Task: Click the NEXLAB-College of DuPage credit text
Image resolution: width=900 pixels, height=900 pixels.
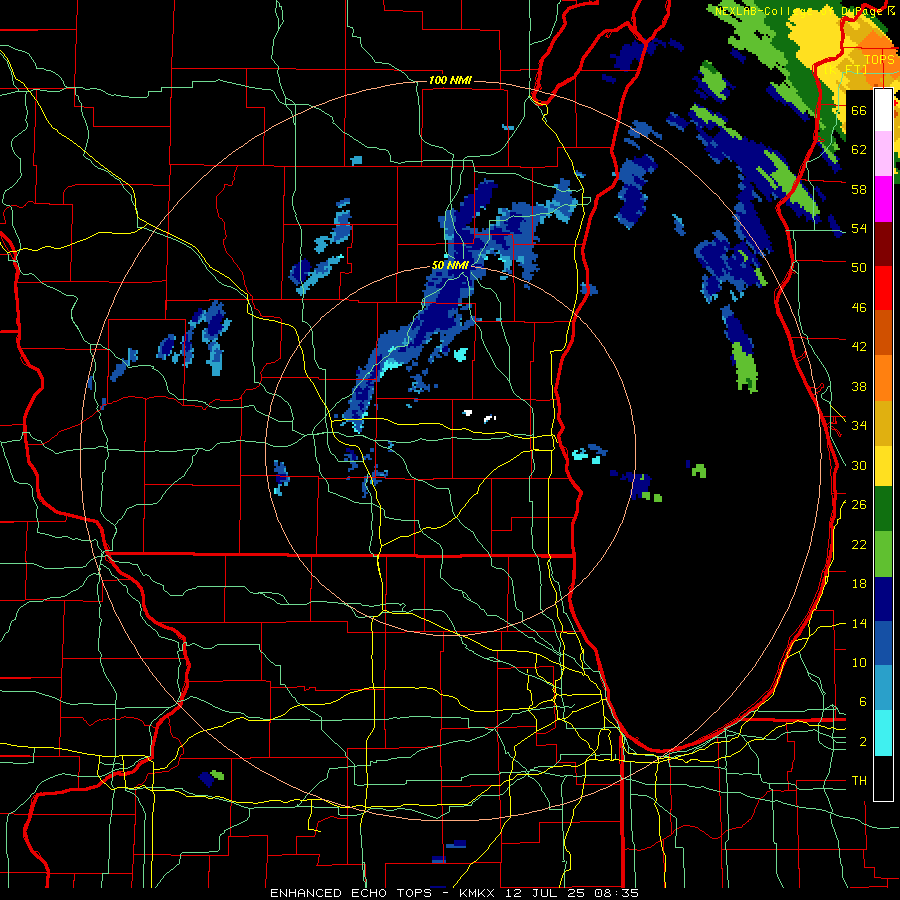Action: pos(806,11)
